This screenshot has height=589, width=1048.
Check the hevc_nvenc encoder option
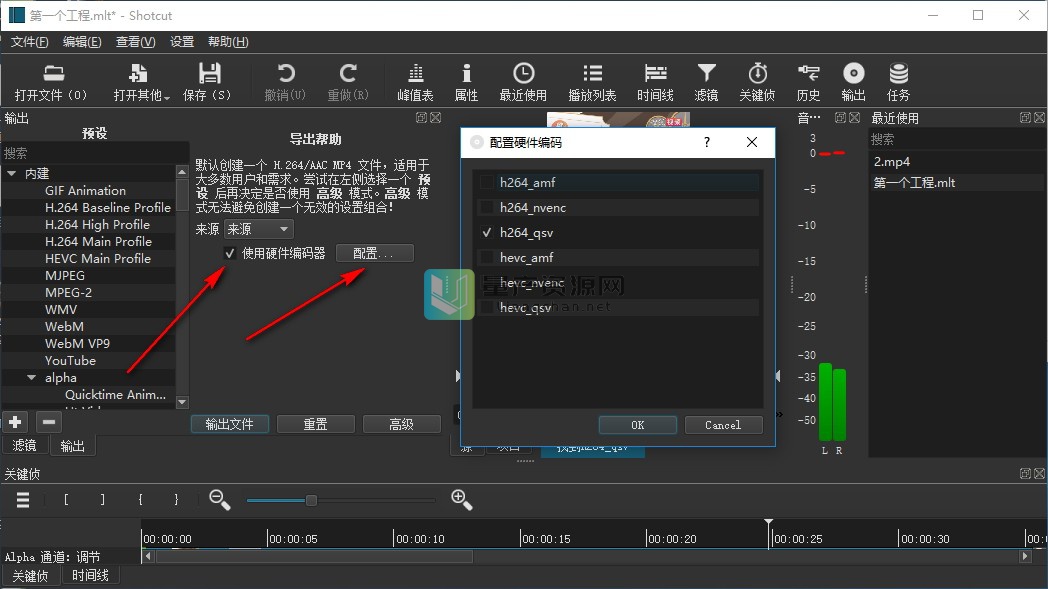pos(487,283)
